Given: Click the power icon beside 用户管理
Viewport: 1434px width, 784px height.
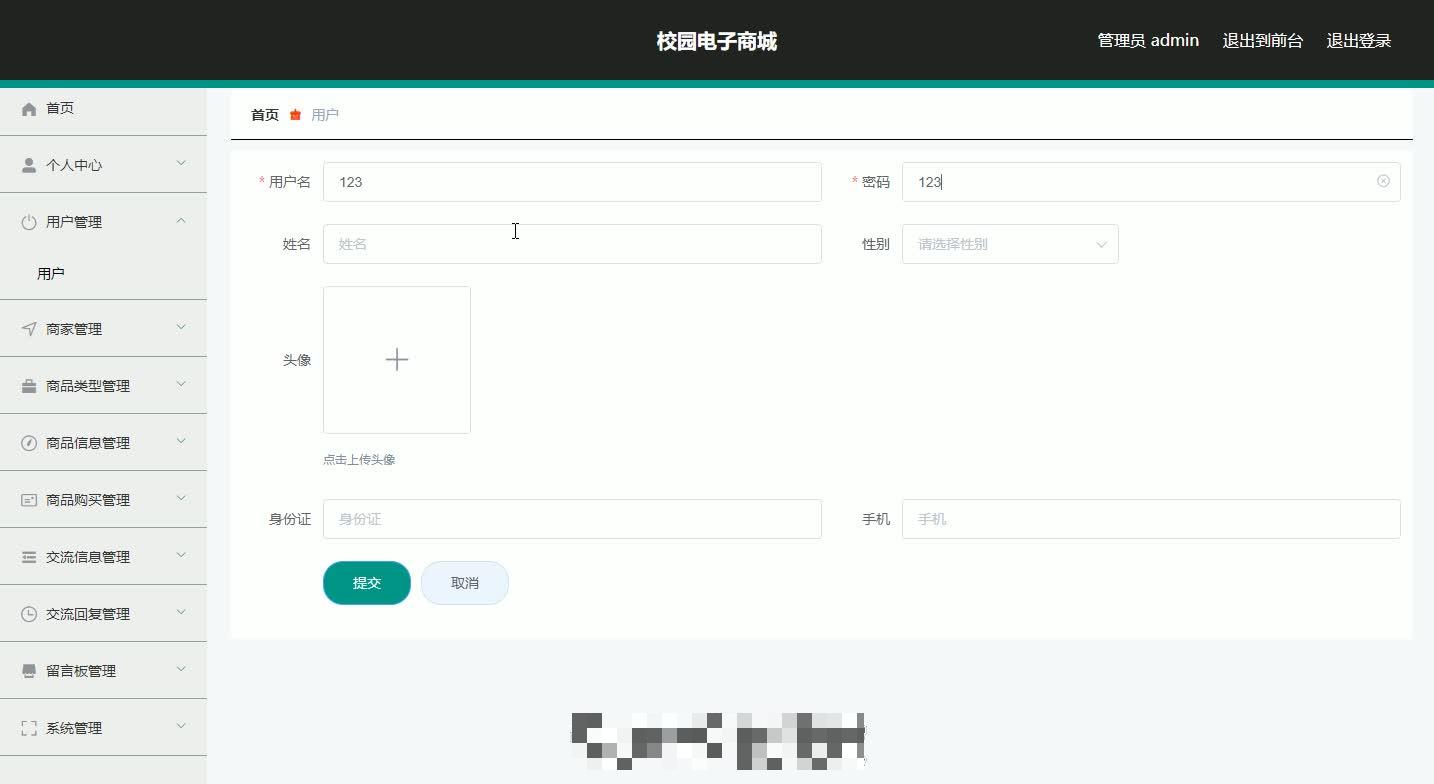Looking at the screenshot, I should (x=29, y=222).
